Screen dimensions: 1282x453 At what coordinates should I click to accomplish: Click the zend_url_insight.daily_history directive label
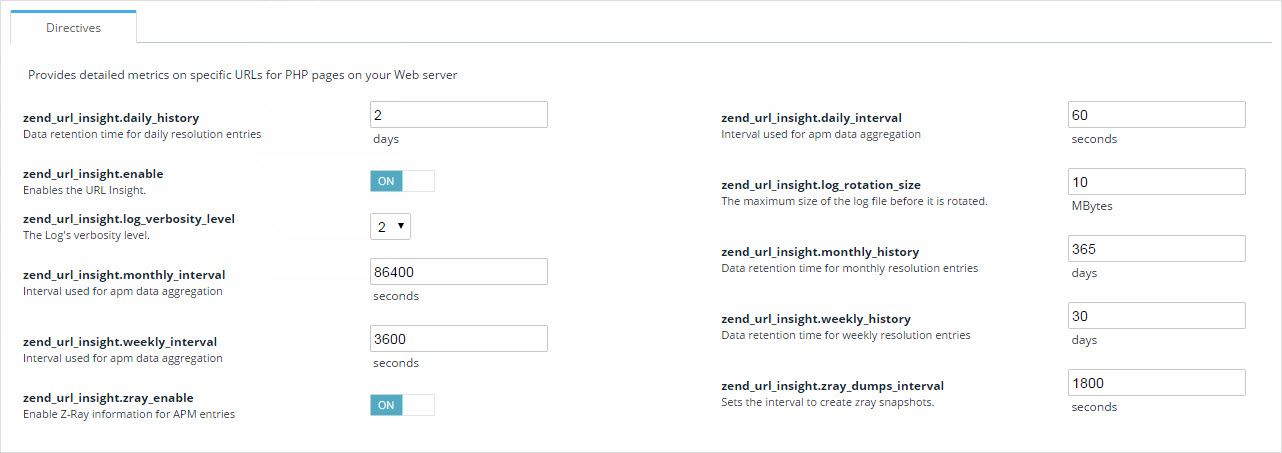point(110,118)
